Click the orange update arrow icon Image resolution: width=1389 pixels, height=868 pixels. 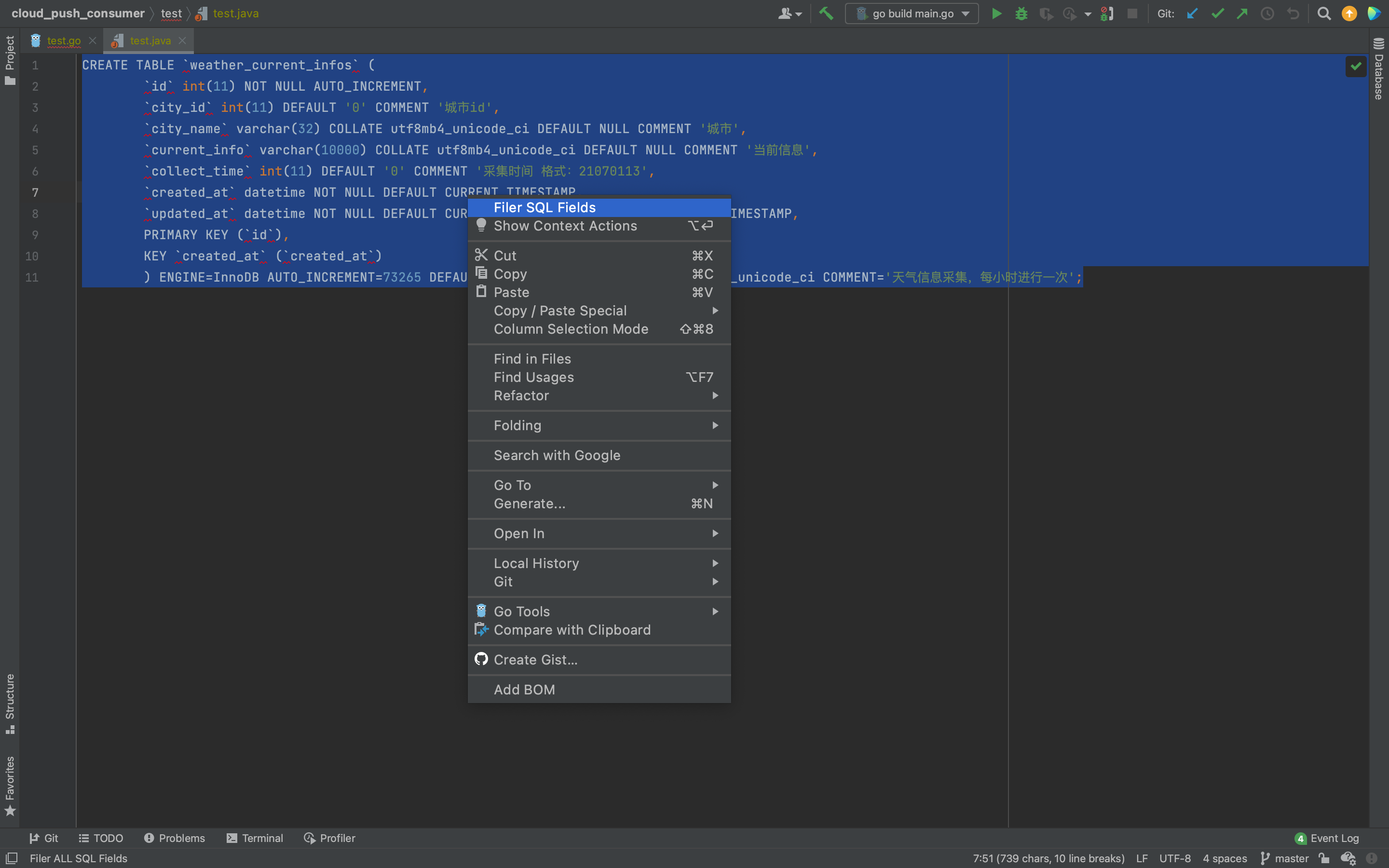coord(1349,14)
